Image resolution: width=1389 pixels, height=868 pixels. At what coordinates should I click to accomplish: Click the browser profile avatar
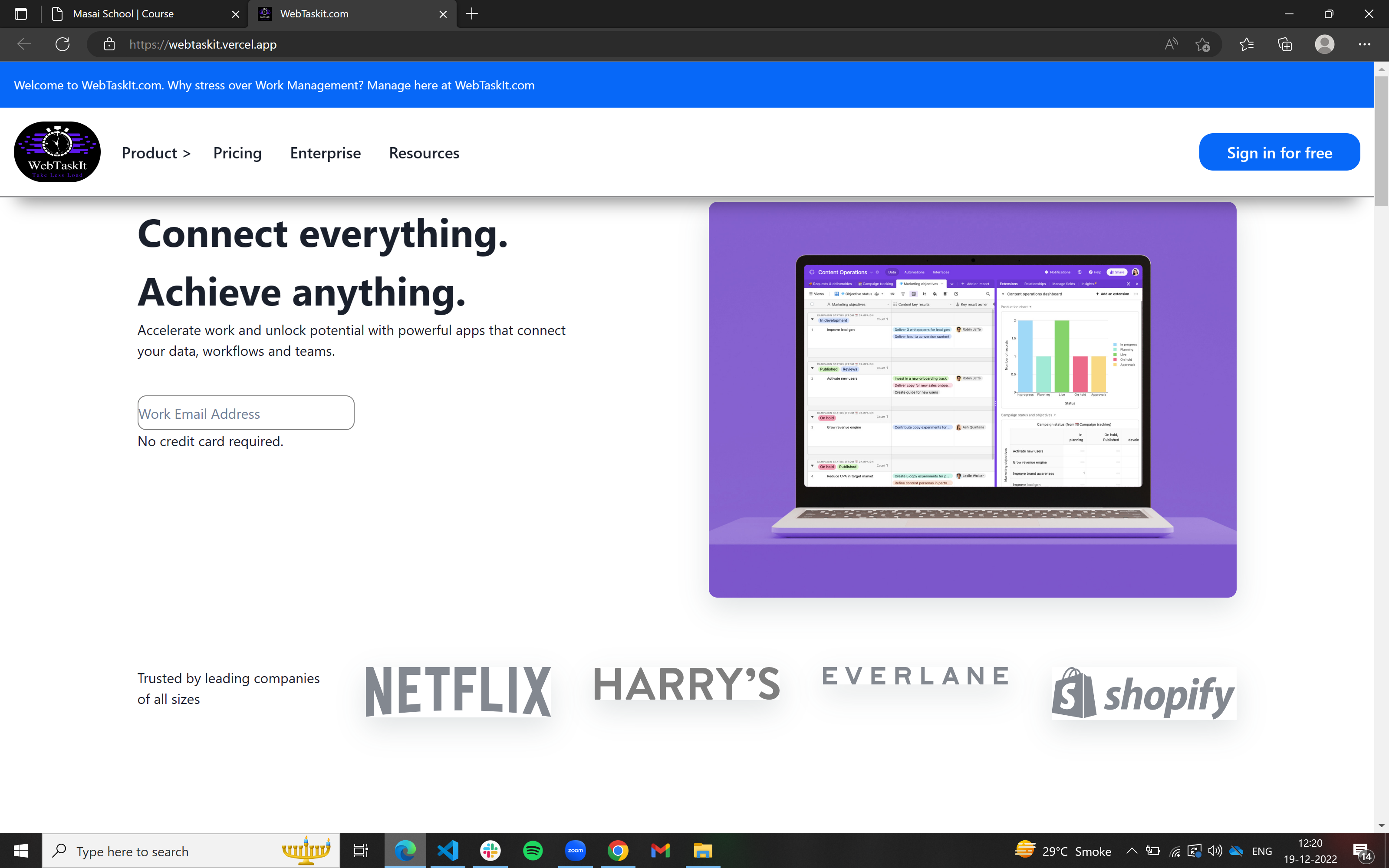[x=1324, y=44]
